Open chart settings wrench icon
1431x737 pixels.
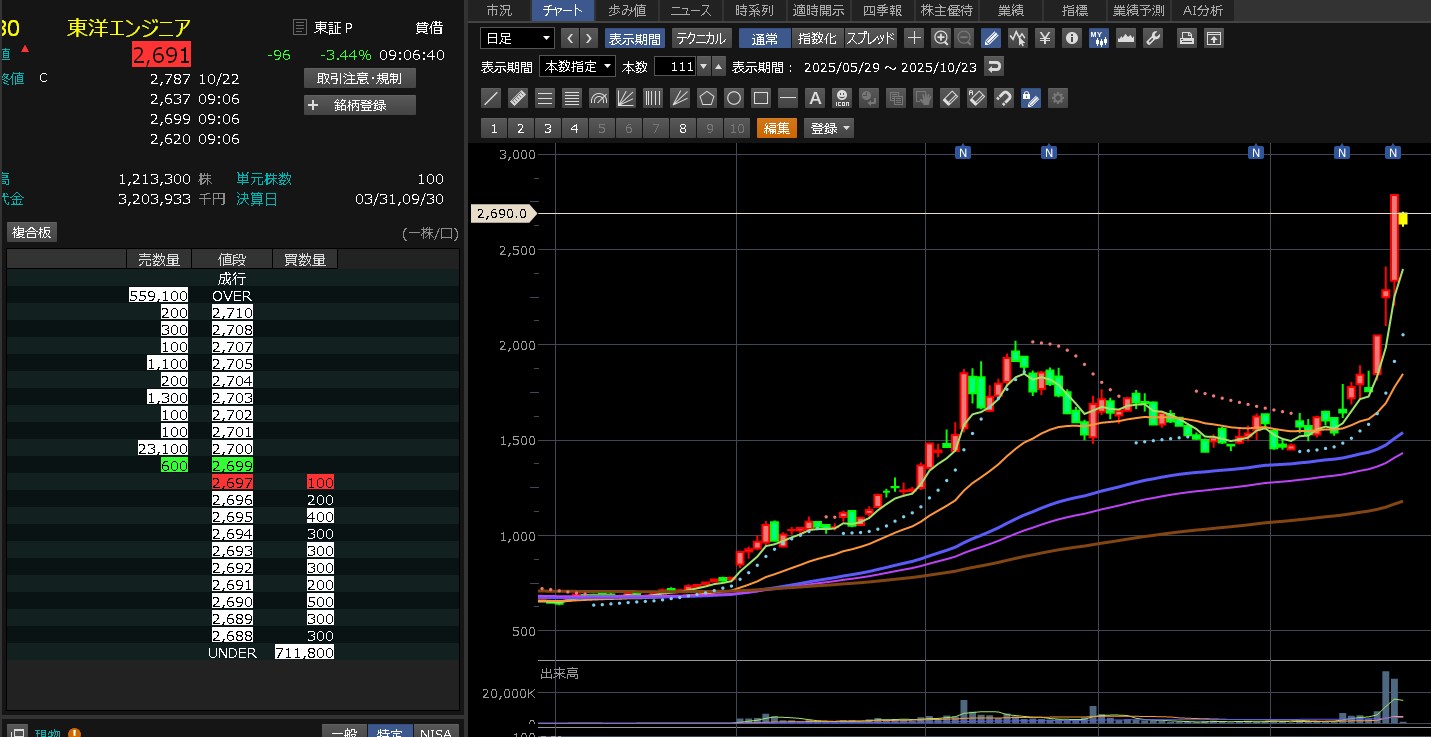1152,39
